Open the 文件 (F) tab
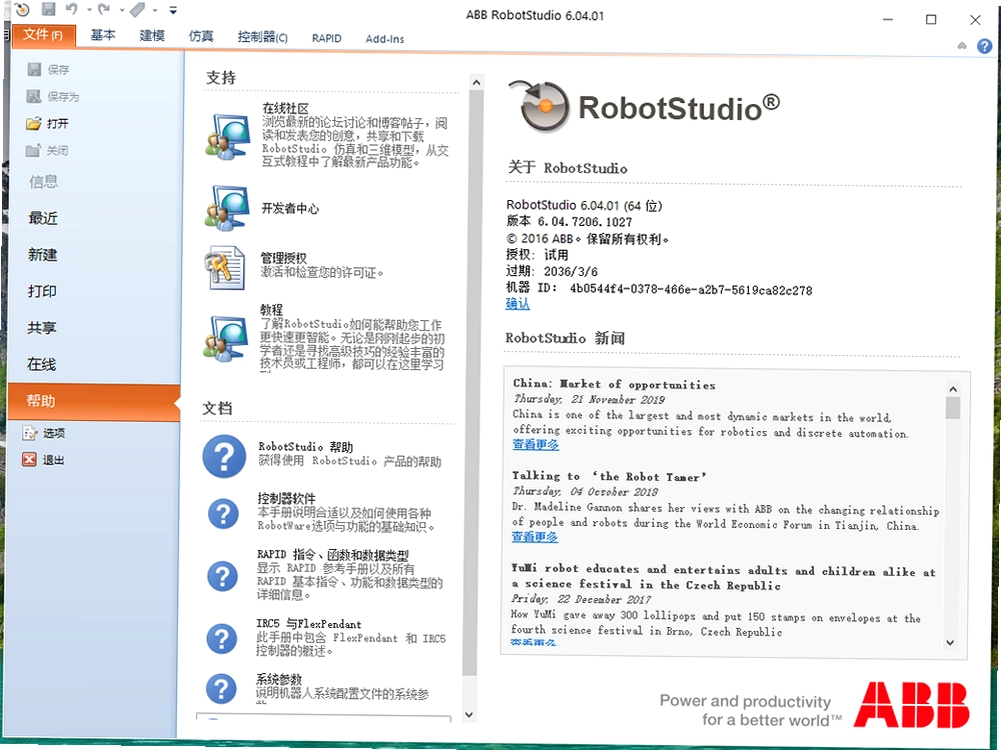This screenshot has height=750, width=1001. pyautogui.click(x=43, y=35)
